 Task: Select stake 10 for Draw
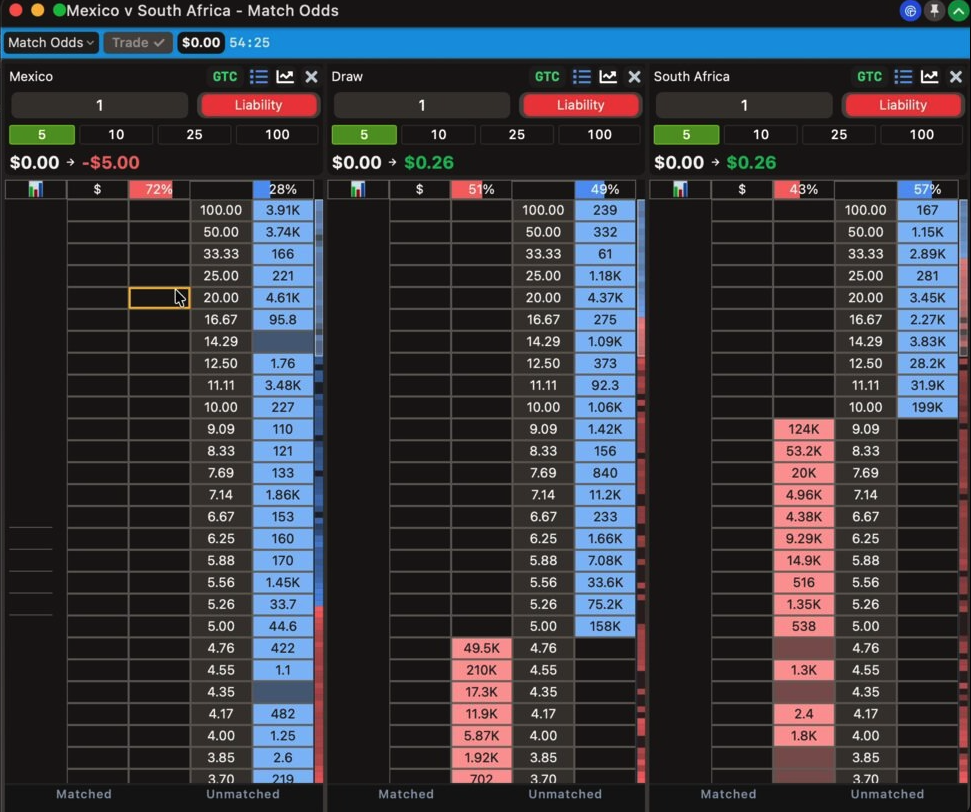pos(438,134)
